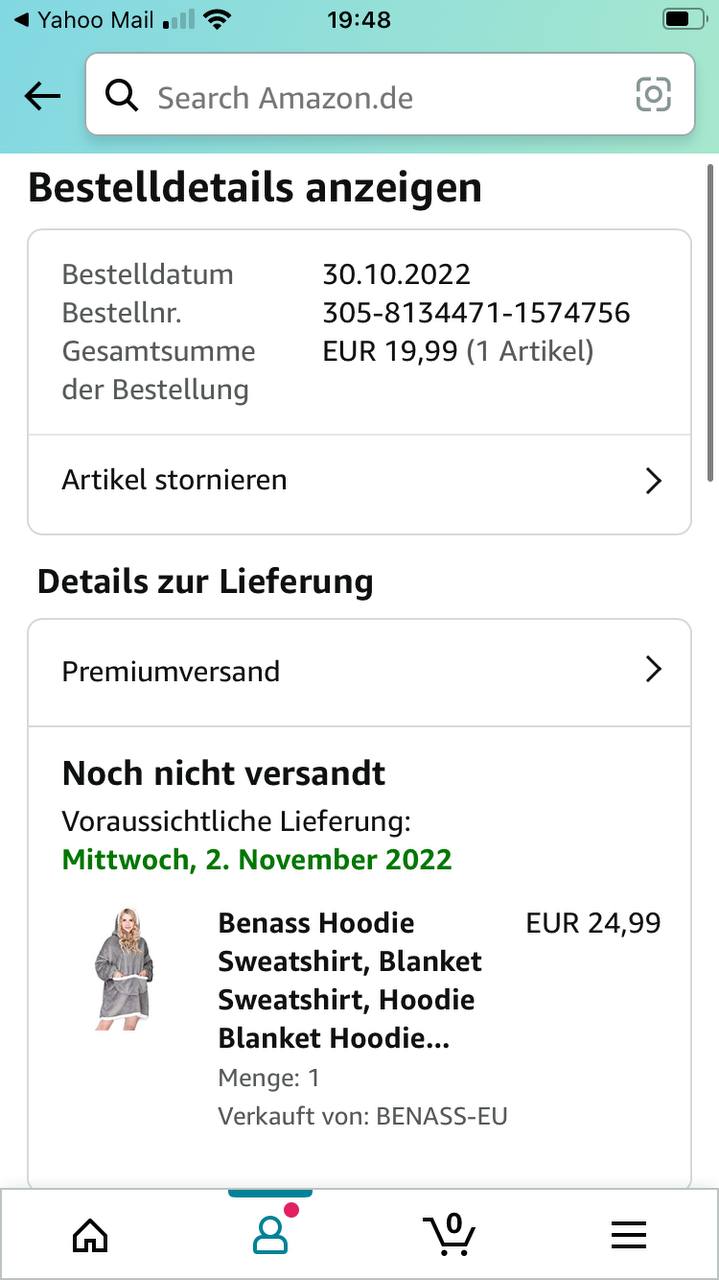Tap the battery indicator in status bar
Viewport: 719px width, 1280px height.
[x=684, y=19]
